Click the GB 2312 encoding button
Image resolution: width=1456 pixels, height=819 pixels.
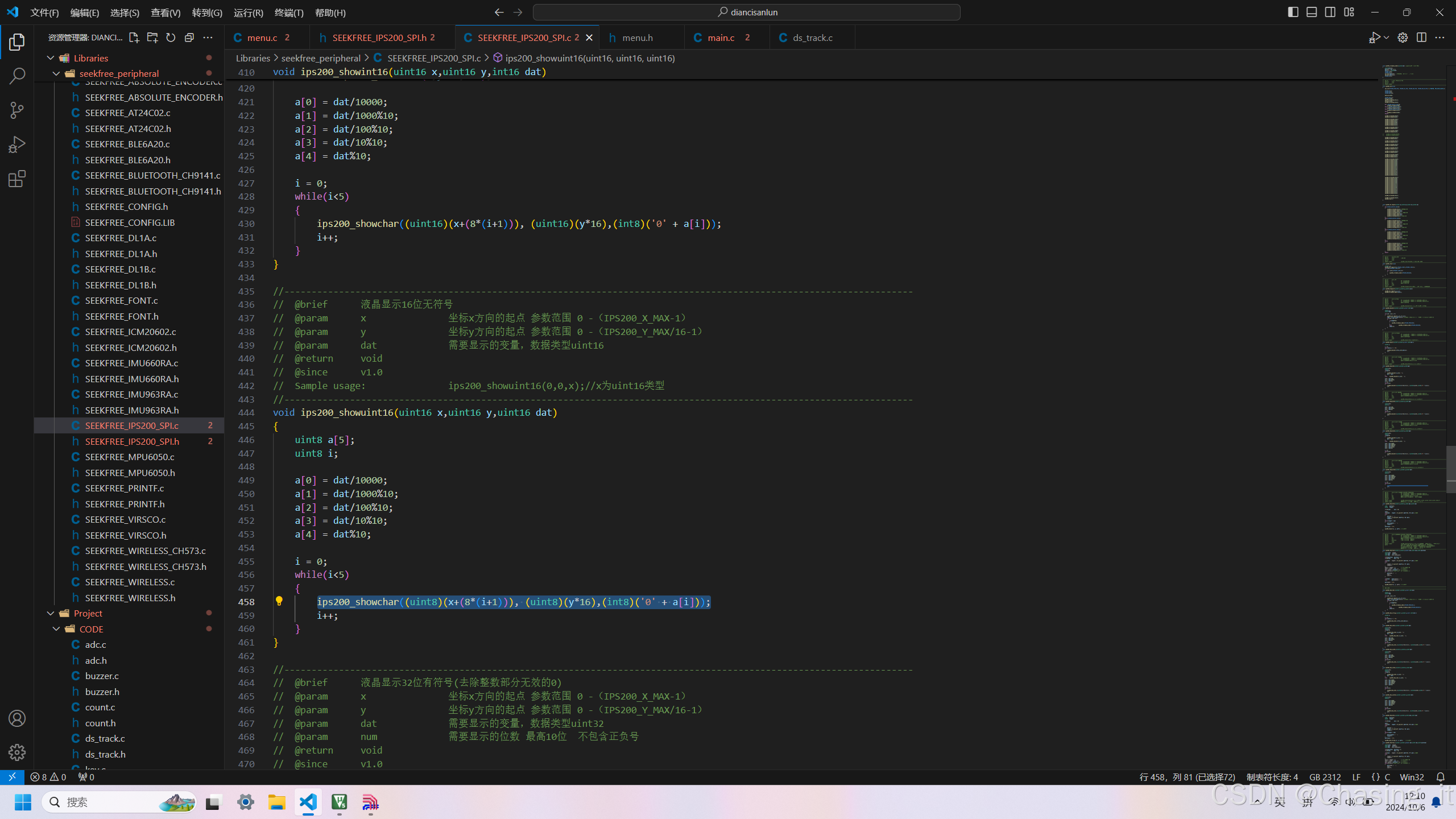coord(1325,777)
